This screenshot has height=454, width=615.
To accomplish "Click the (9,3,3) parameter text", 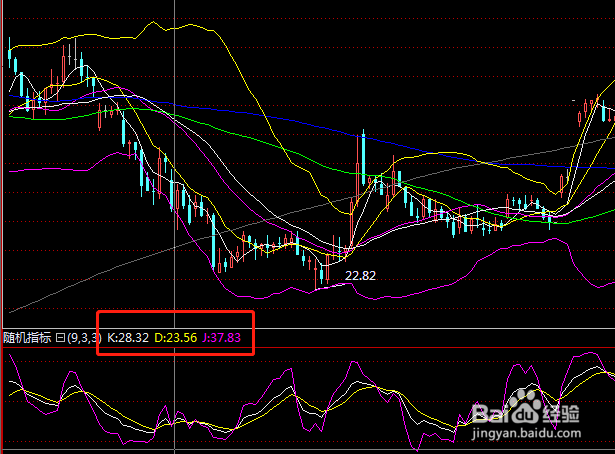I will [x=84, y=338].
